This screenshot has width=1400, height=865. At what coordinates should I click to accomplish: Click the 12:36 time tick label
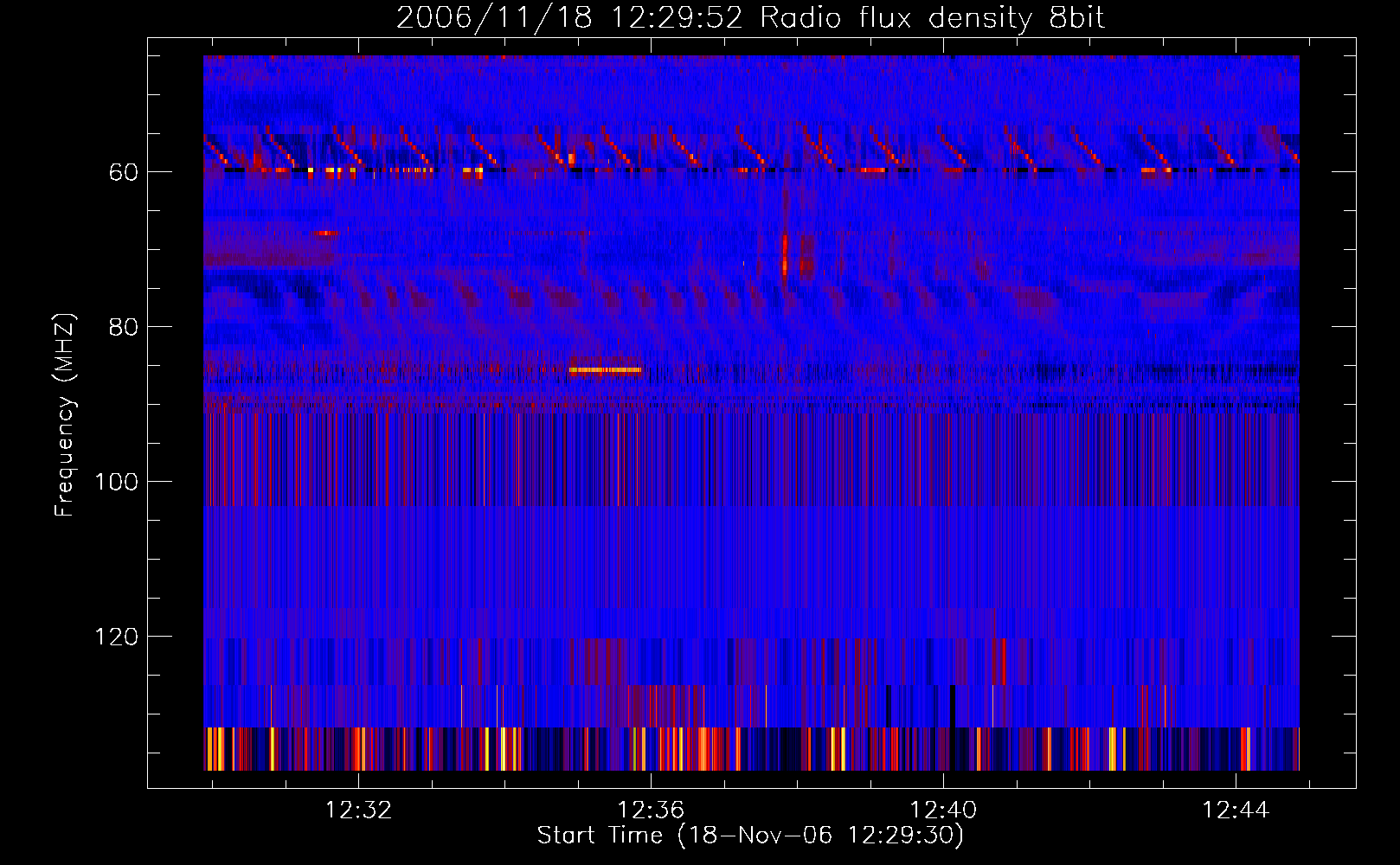[x=651, y=810]
